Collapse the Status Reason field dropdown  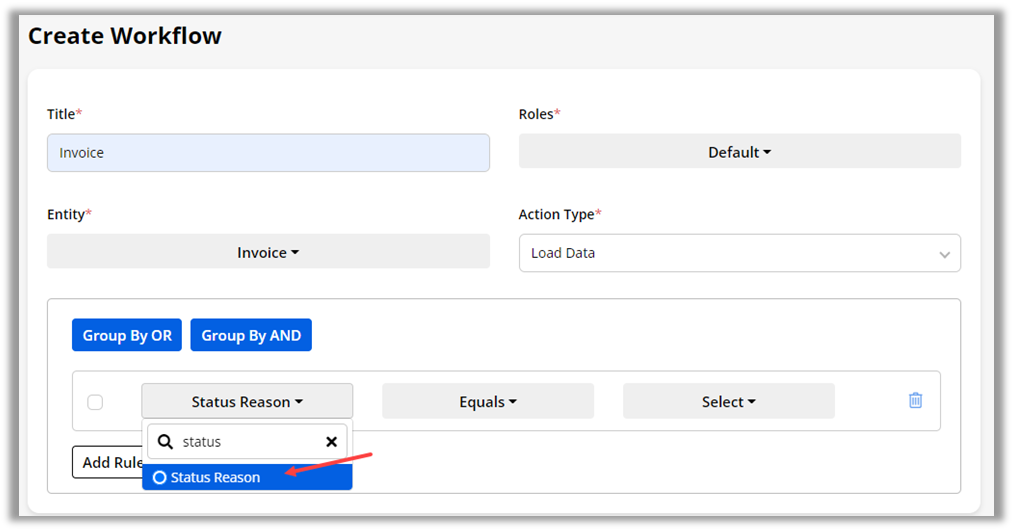247,401
